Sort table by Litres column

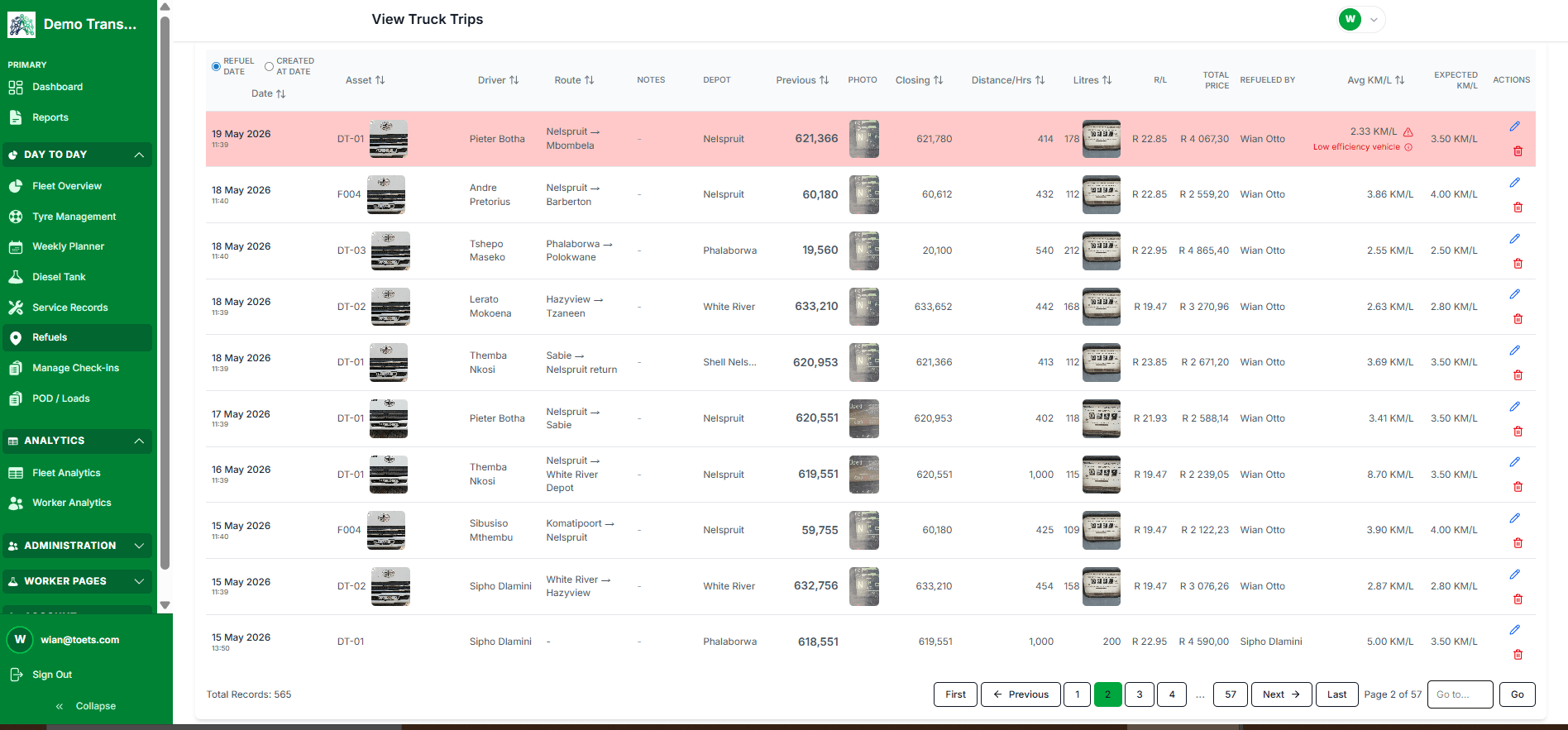[x=1092, y=80]
